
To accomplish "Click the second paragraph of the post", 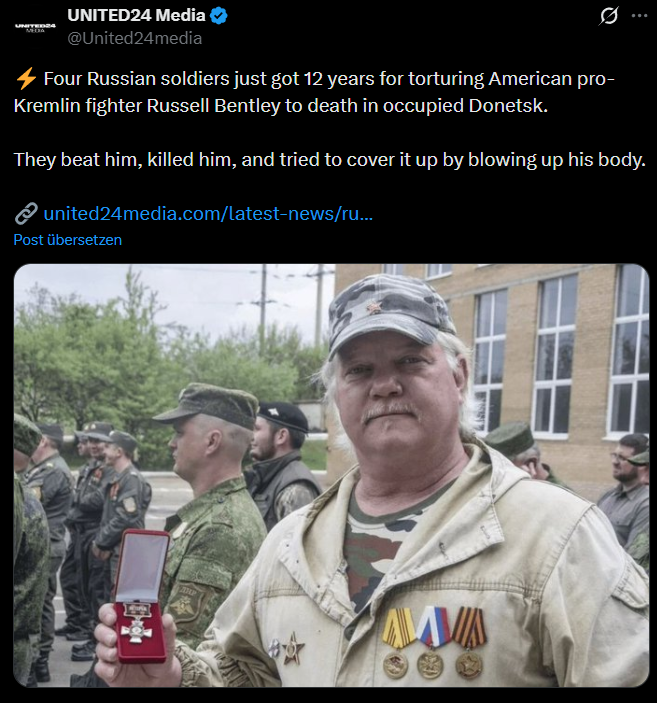I will point(330,160).
